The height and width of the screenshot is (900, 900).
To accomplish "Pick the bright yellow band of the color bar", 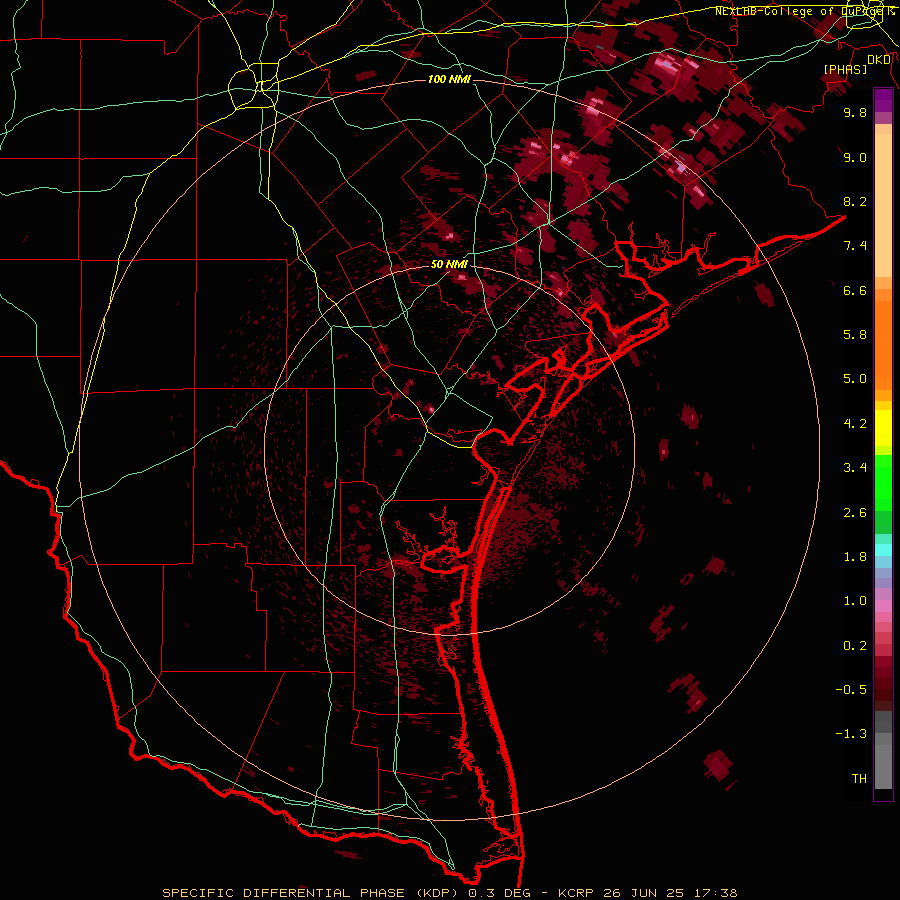I will click(x=883, y=428).
